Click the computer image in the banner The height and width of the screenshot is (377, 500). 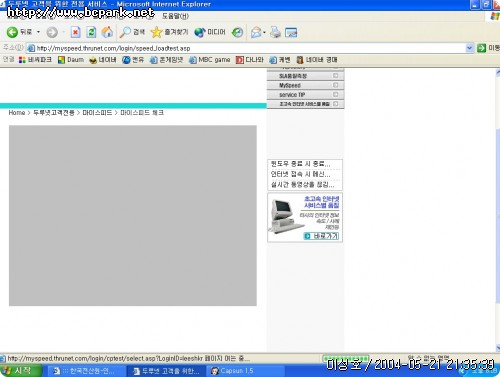[285, 216]
